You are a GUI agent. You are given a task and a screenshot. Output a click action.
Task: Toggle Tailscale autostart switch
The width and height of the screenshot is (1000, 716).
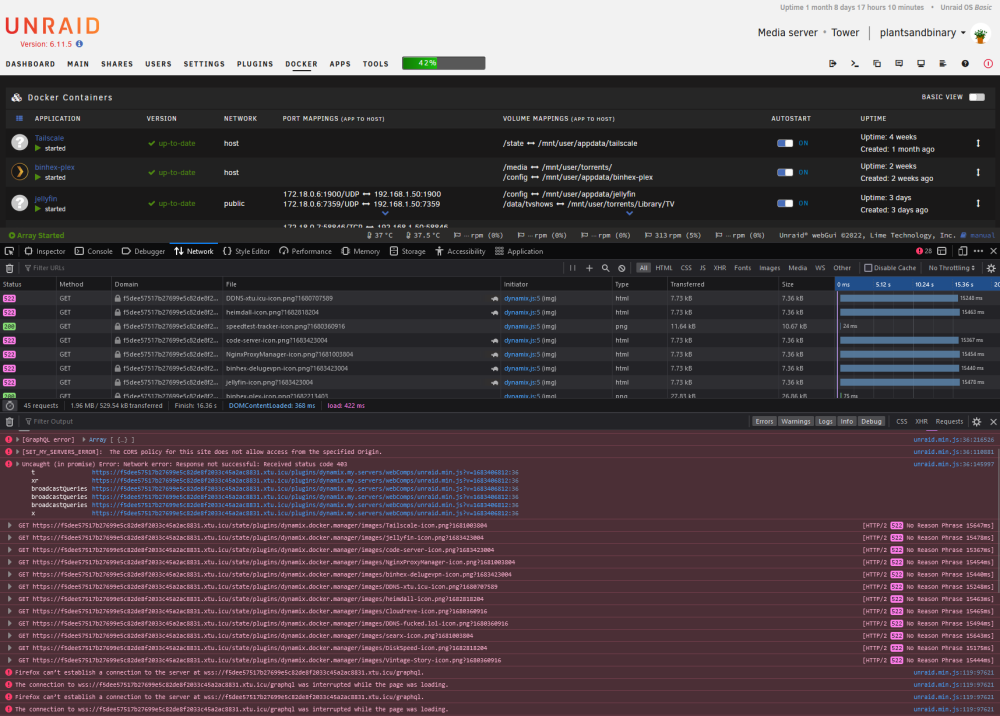coord(785,143)
